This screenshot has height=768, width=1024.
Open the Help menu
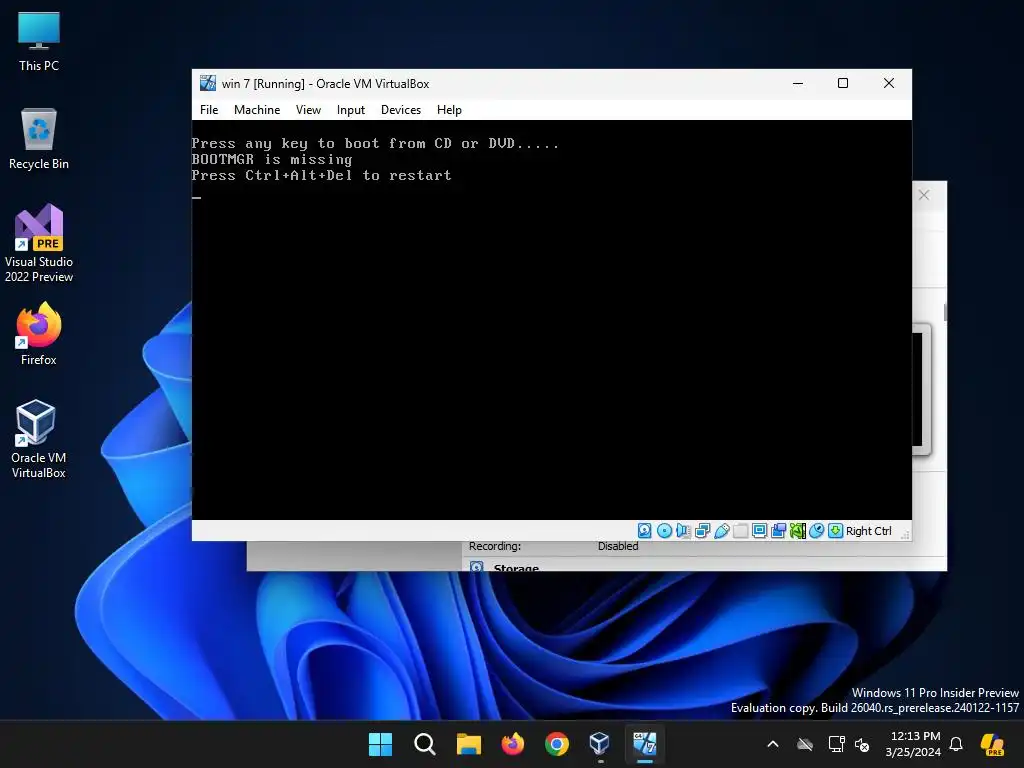click(449, 110)
